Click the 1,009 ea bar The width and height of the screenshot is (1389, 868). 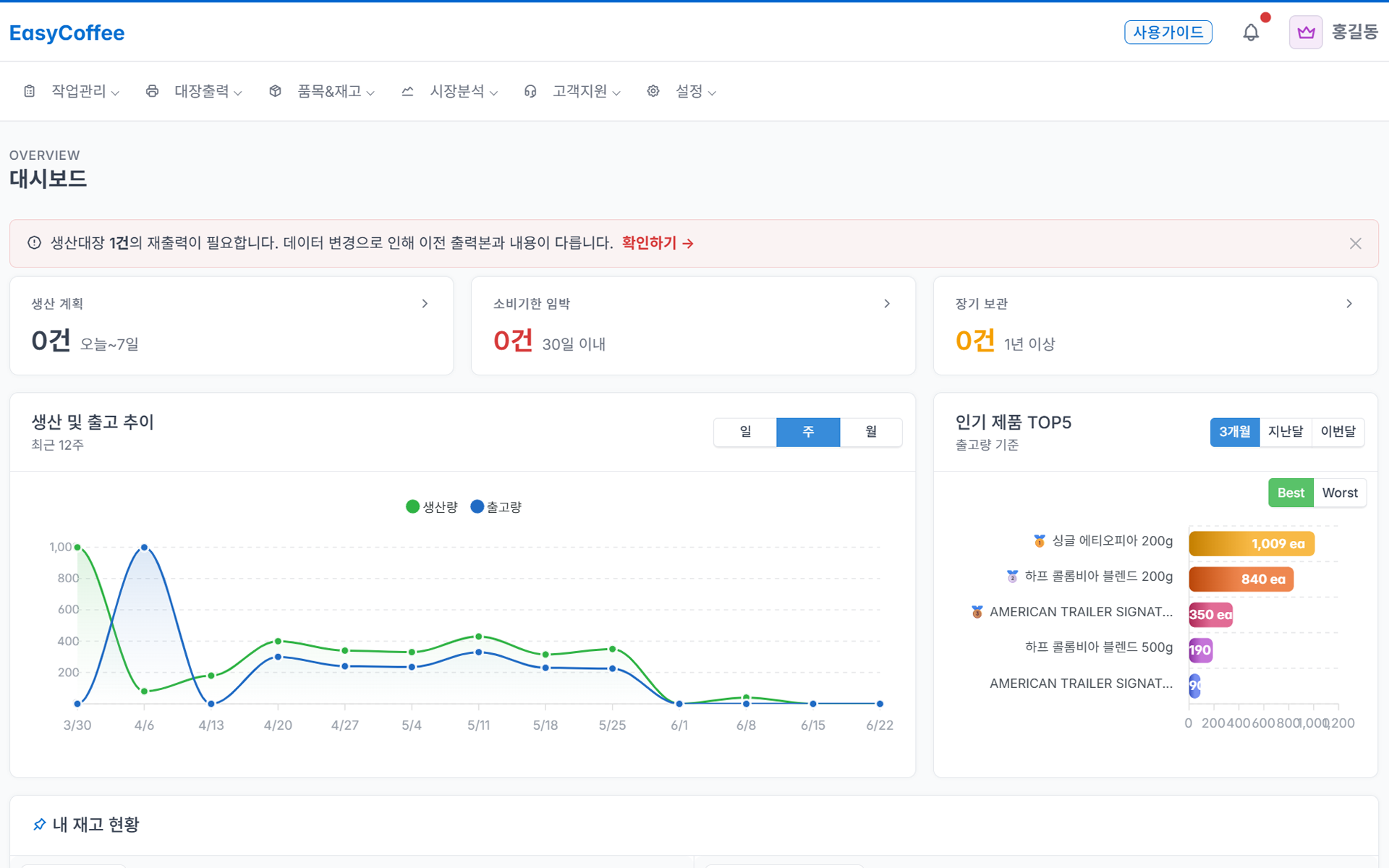pyautogui.click(x=1252, y=544)
